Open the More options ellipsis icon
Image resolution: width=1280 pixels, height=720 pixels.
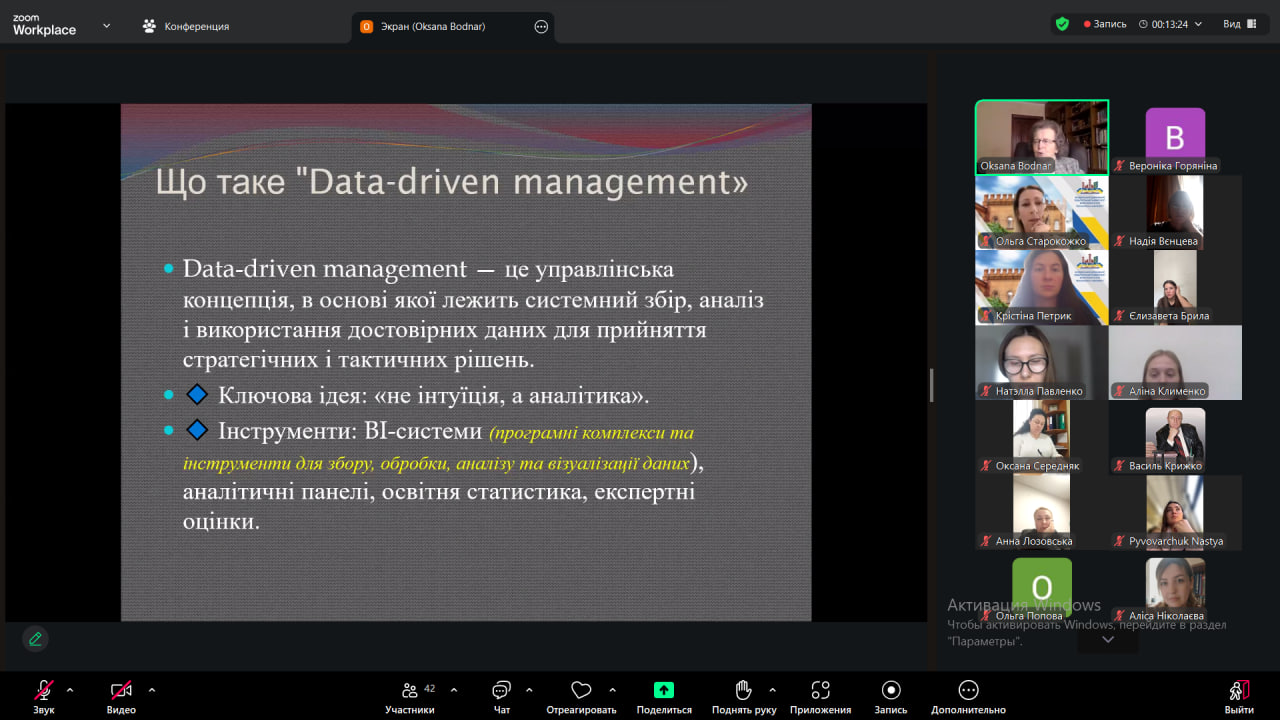click(x=967, y=690)
